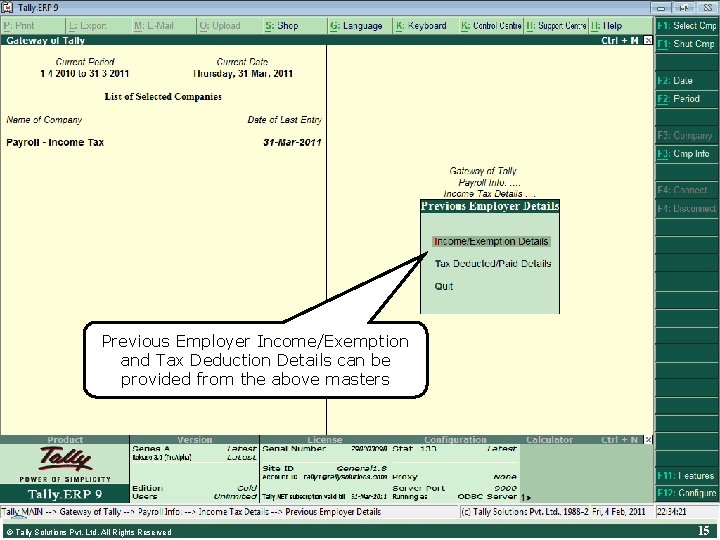The height and width of the screenshot is (540, 720).
Task: Click the Tally logo in Product panel
Action: click(x=65, y=459)
